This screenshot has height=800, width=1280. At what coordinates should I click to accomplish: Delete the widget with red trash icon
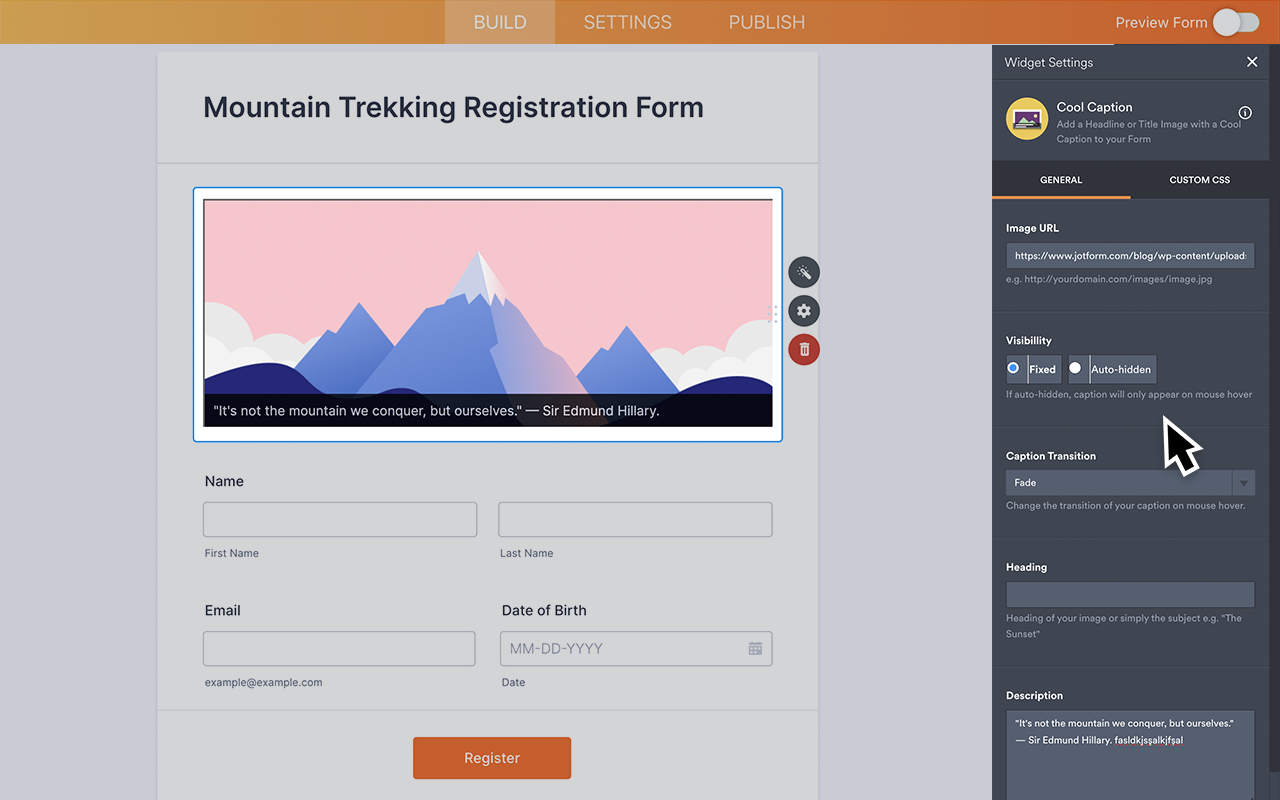click(804, 349)
